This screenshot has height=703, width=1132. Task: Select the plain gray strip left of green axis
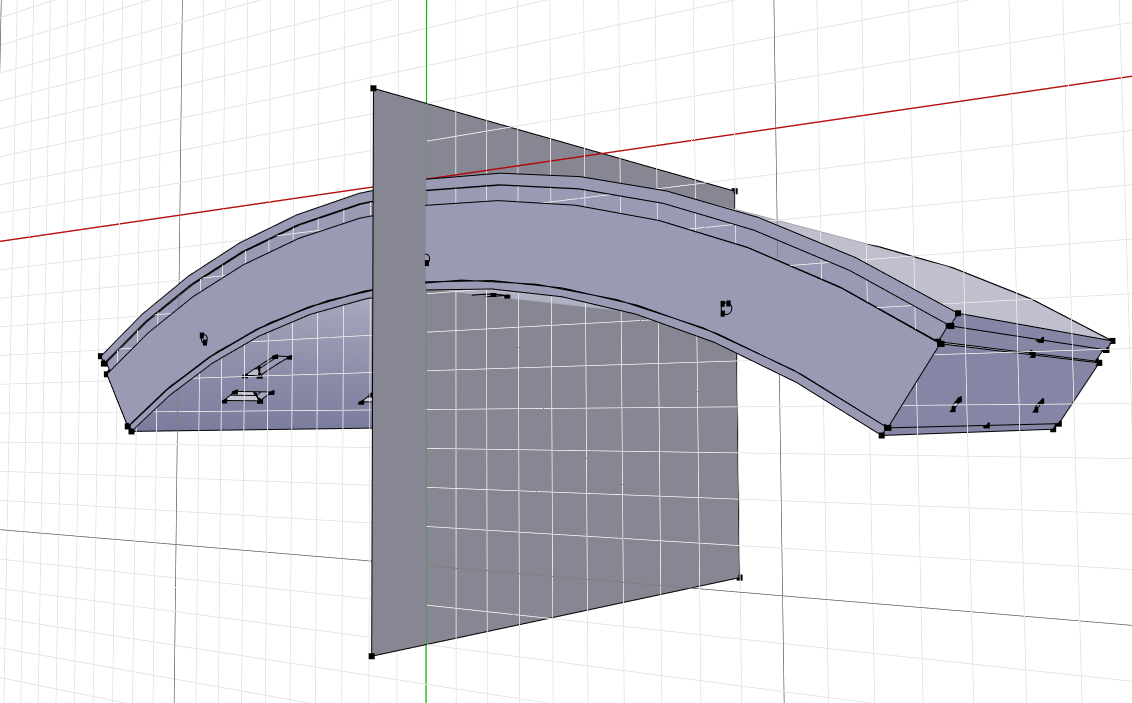click(x=399, y=433)
